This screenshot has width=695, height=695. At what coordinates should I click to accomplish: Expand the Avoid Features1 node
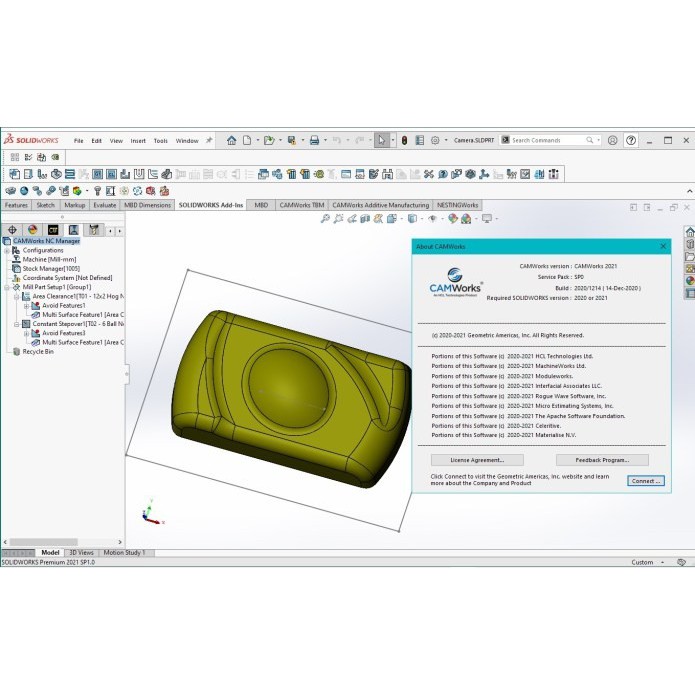pyautogui.click(x=26, y=306)
